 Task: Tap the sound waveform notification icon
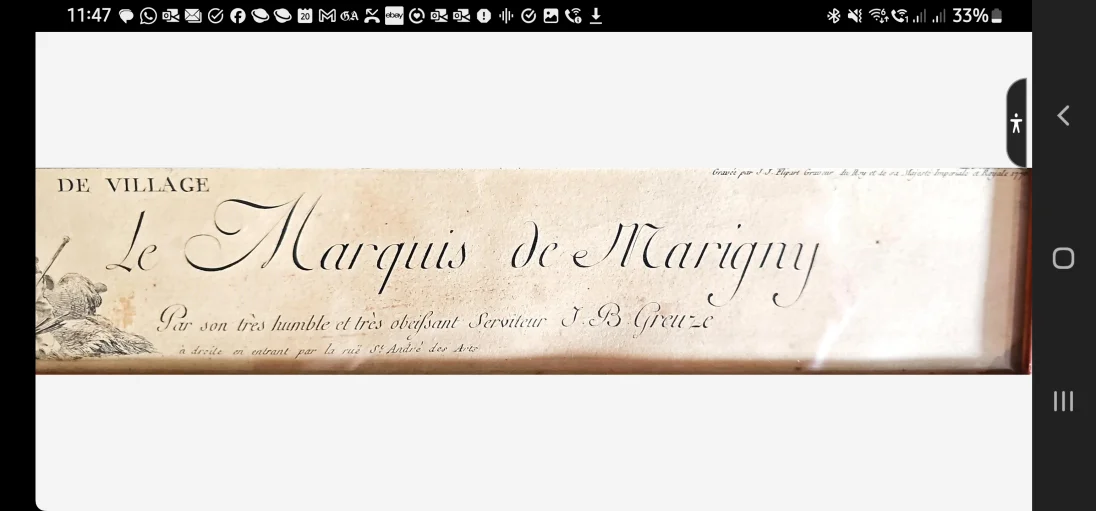(x=506, y=16)
